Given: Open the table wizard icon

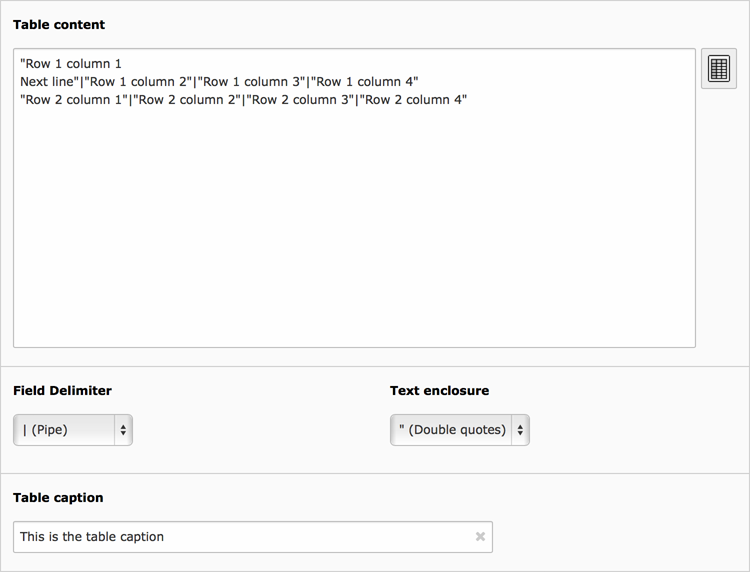Looking at the screenshot, I should (718, 69).
